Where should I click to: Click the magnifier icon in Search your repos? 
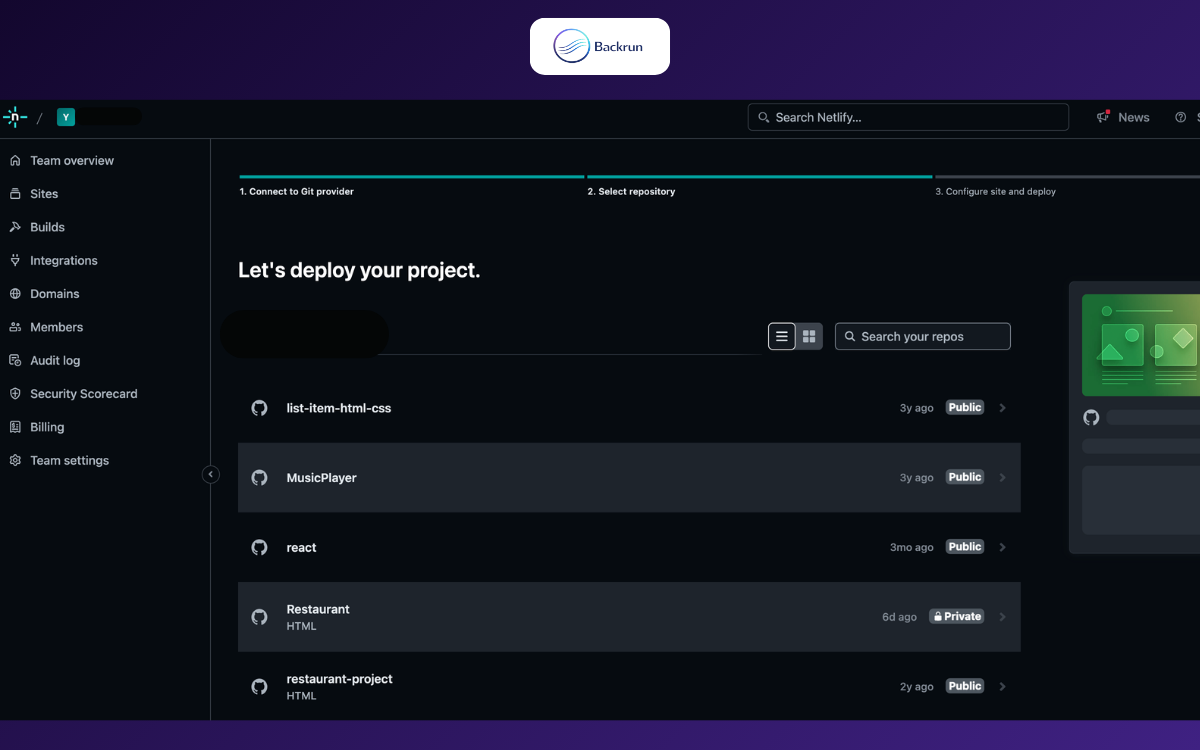(x=850, y=337)
